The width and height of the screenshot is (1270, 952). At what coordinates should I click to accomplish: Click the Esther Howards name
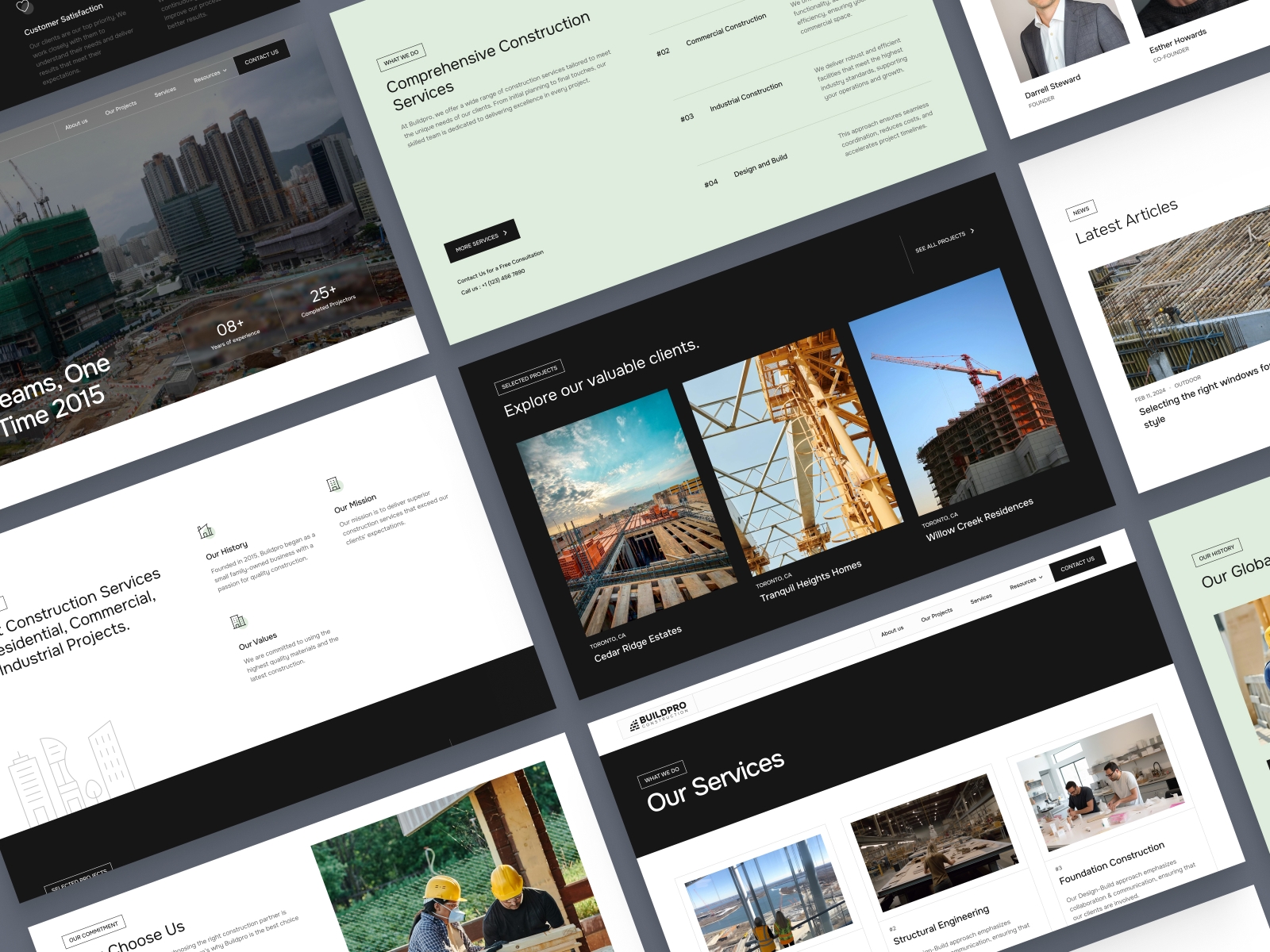click(x=1178, y=40)
